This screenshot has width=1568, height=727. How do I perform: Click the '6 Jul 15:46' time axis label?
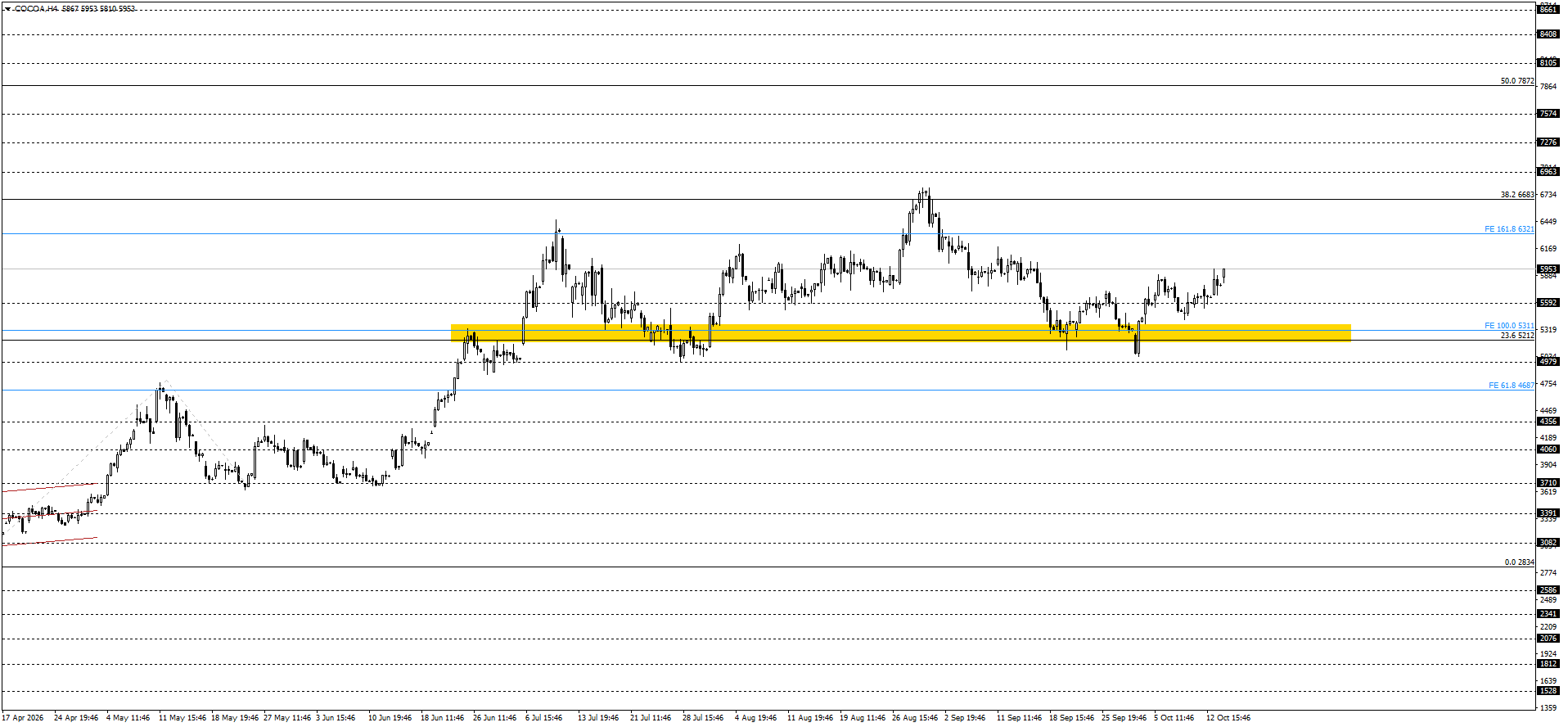click(x=544, y=718)
